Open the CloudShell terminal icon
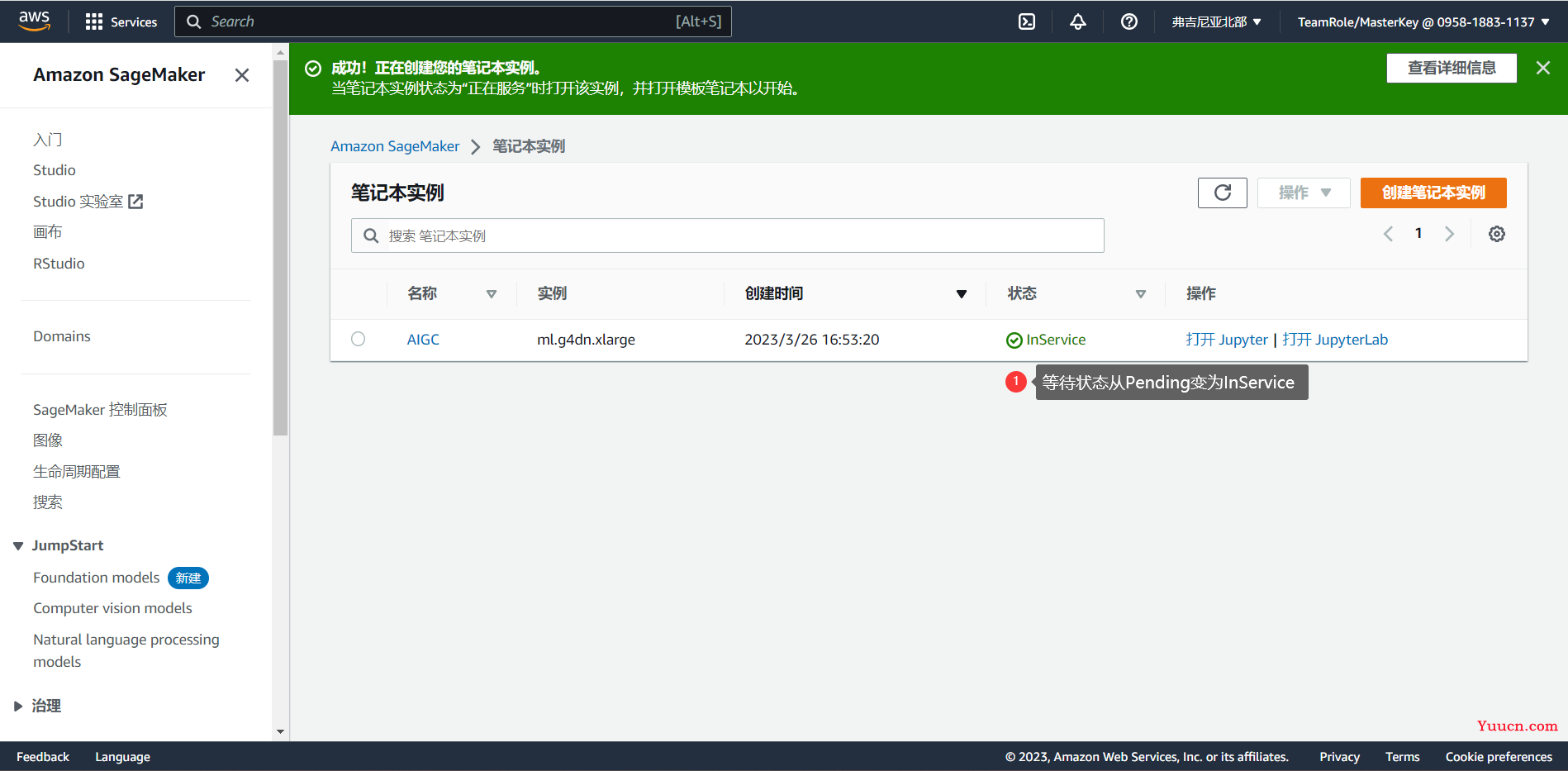The image size is (1568, 771). click(x=1027, y=21)
